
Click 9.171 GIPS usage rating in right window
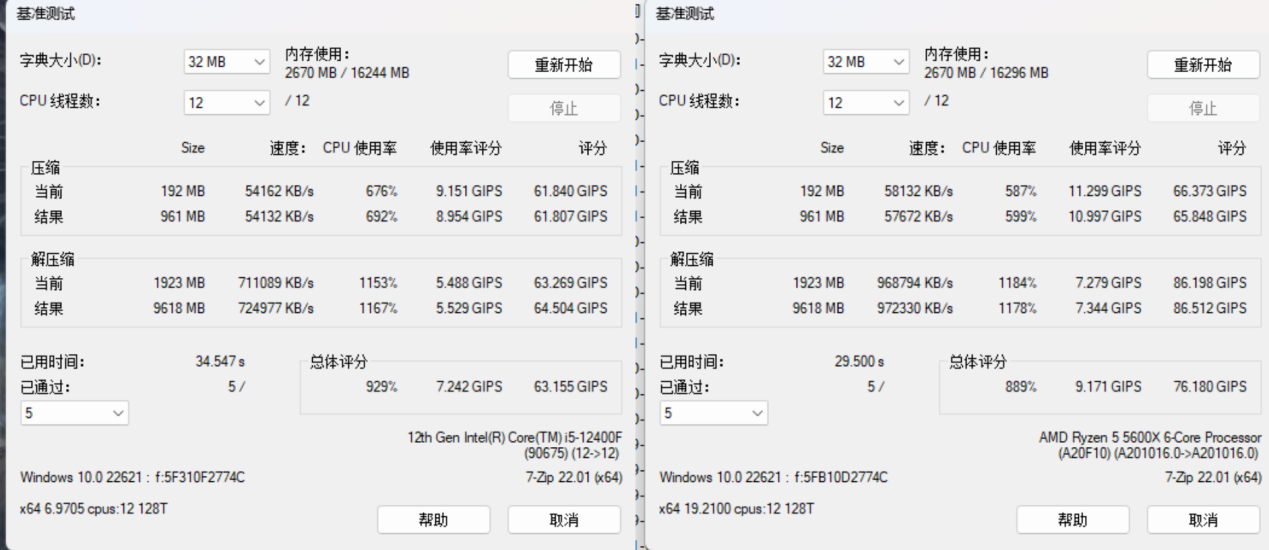pyautogui.click(x=1107, y=387)
